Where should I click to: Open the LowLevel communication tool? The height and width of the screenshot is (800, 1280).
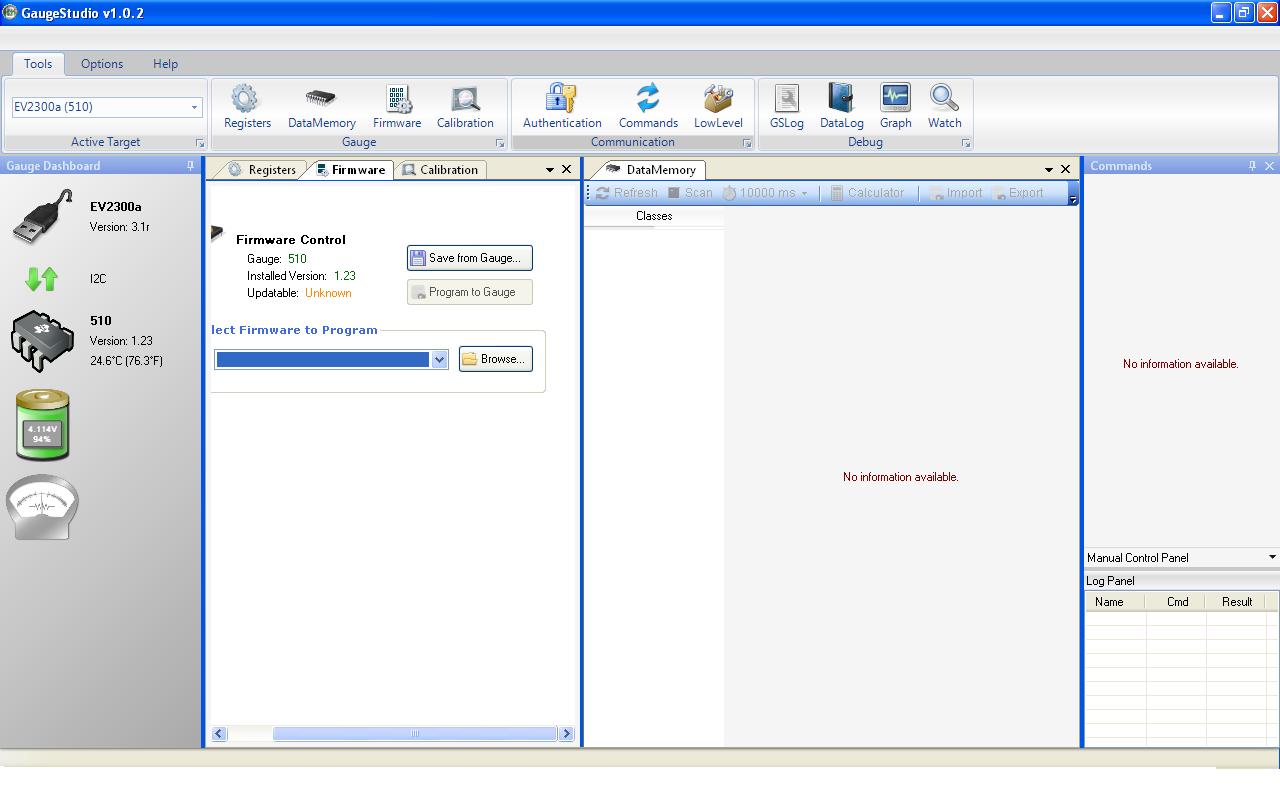pyautogui.click(x=718, y=107)
